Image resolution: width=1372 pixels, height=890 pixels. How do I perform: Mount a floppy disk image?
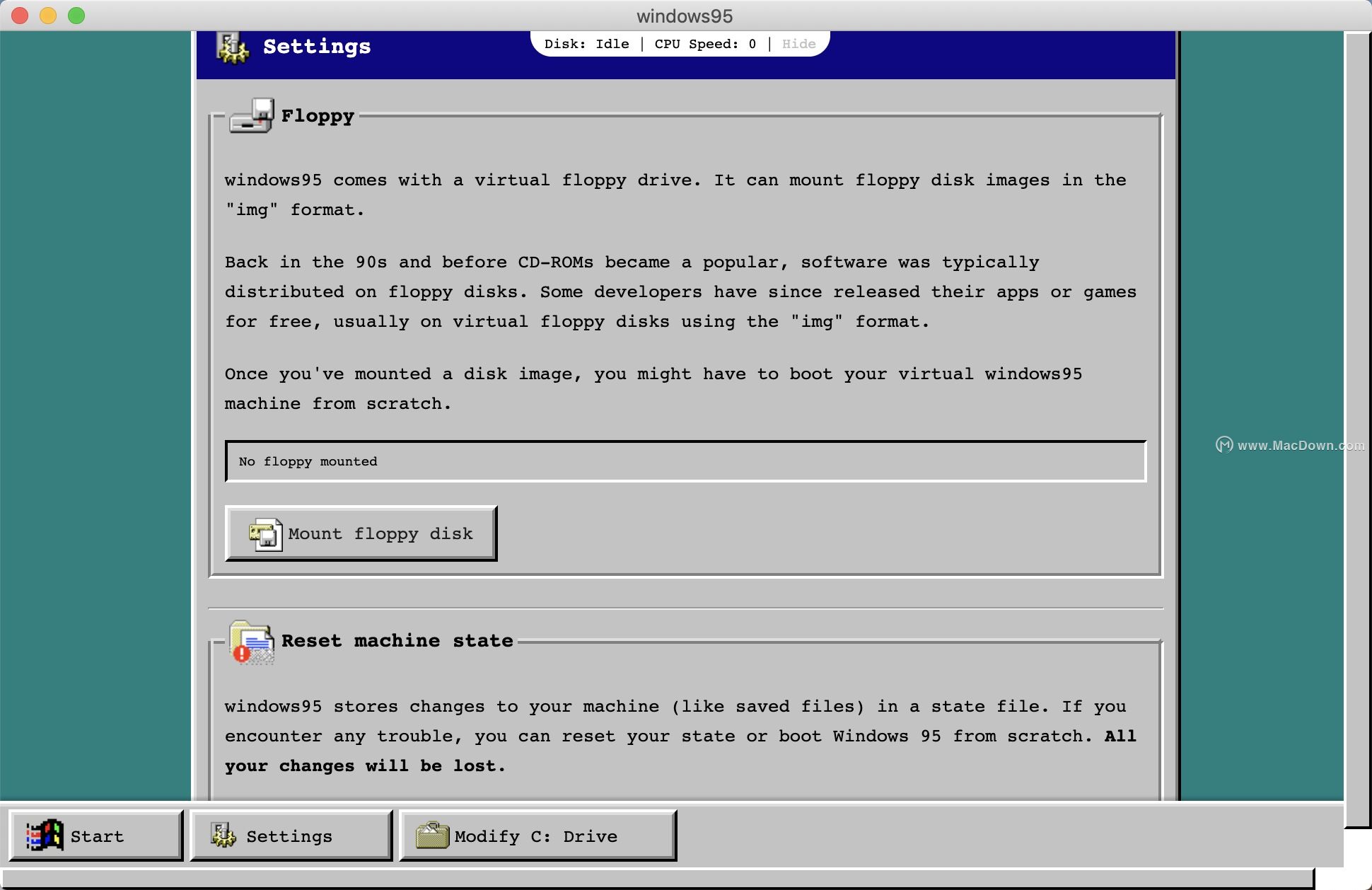coord(361,533)
